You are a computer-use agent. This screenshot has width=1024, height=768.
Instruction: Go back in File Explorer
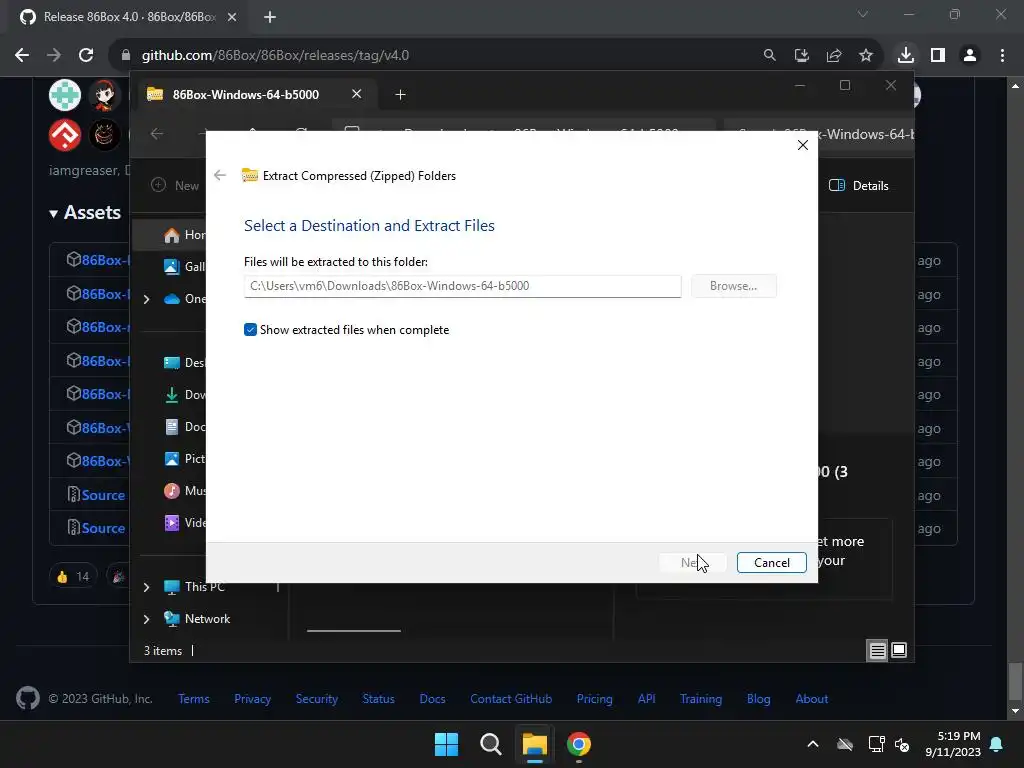pos(157,134)
